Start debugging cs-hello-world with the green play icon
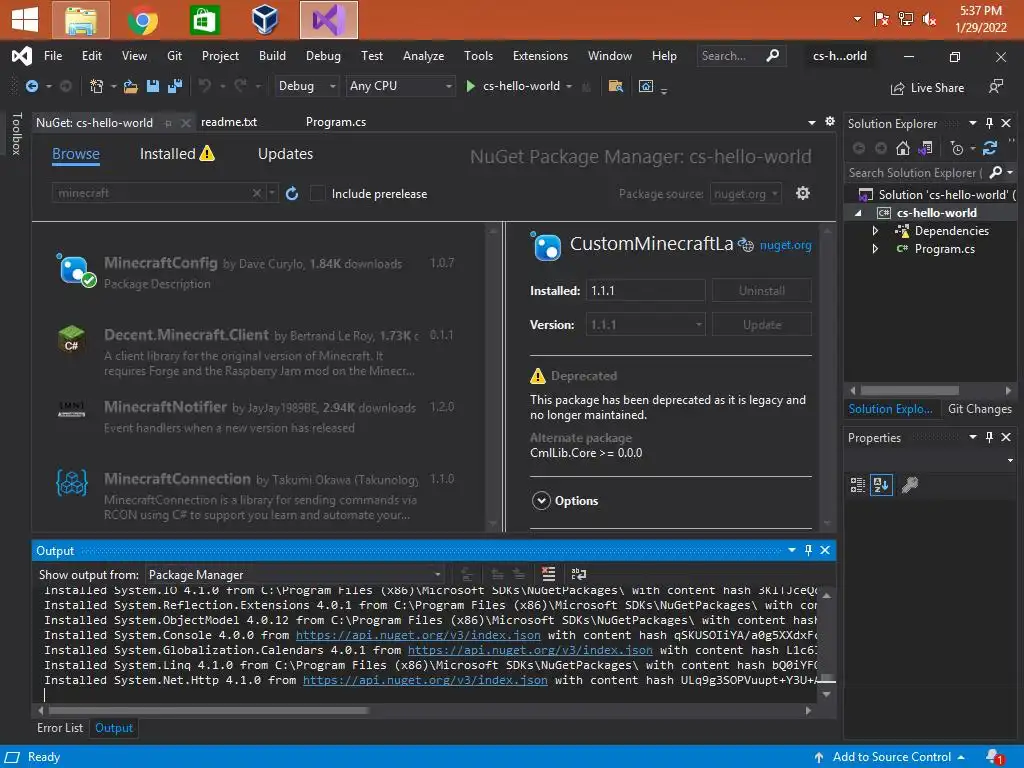 tap(470, 86)
